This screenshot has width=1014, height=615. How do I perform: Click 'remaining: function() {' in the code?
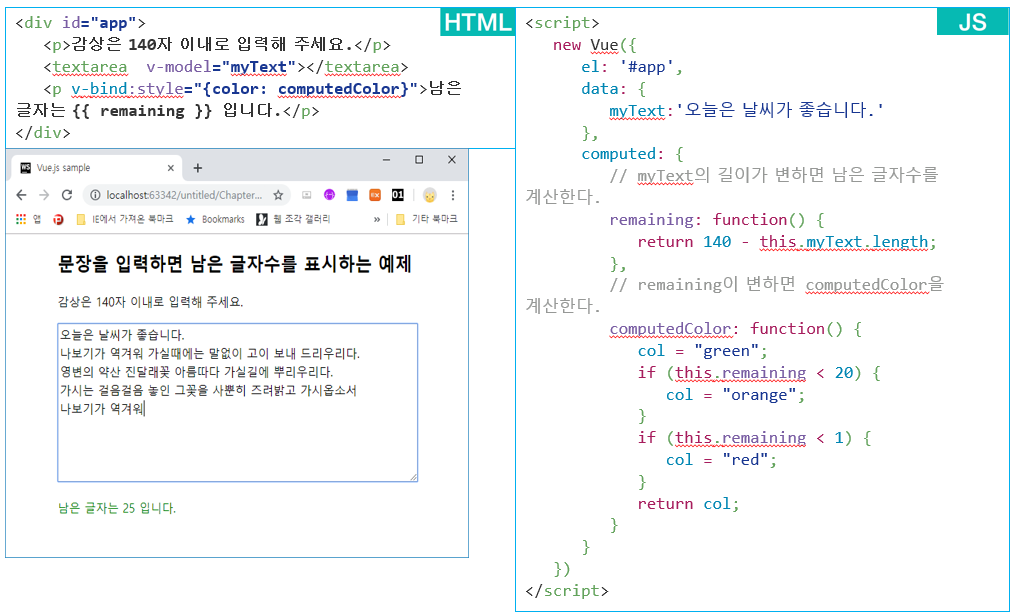717,220
